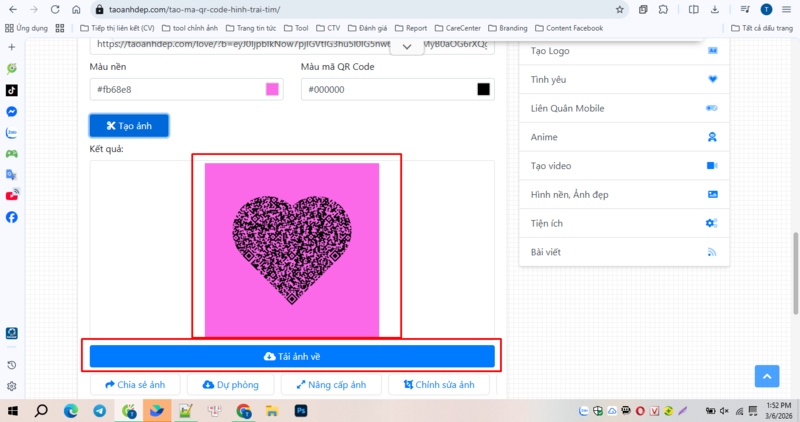
Task: Go back to the previous page
Action: point(13,9)
